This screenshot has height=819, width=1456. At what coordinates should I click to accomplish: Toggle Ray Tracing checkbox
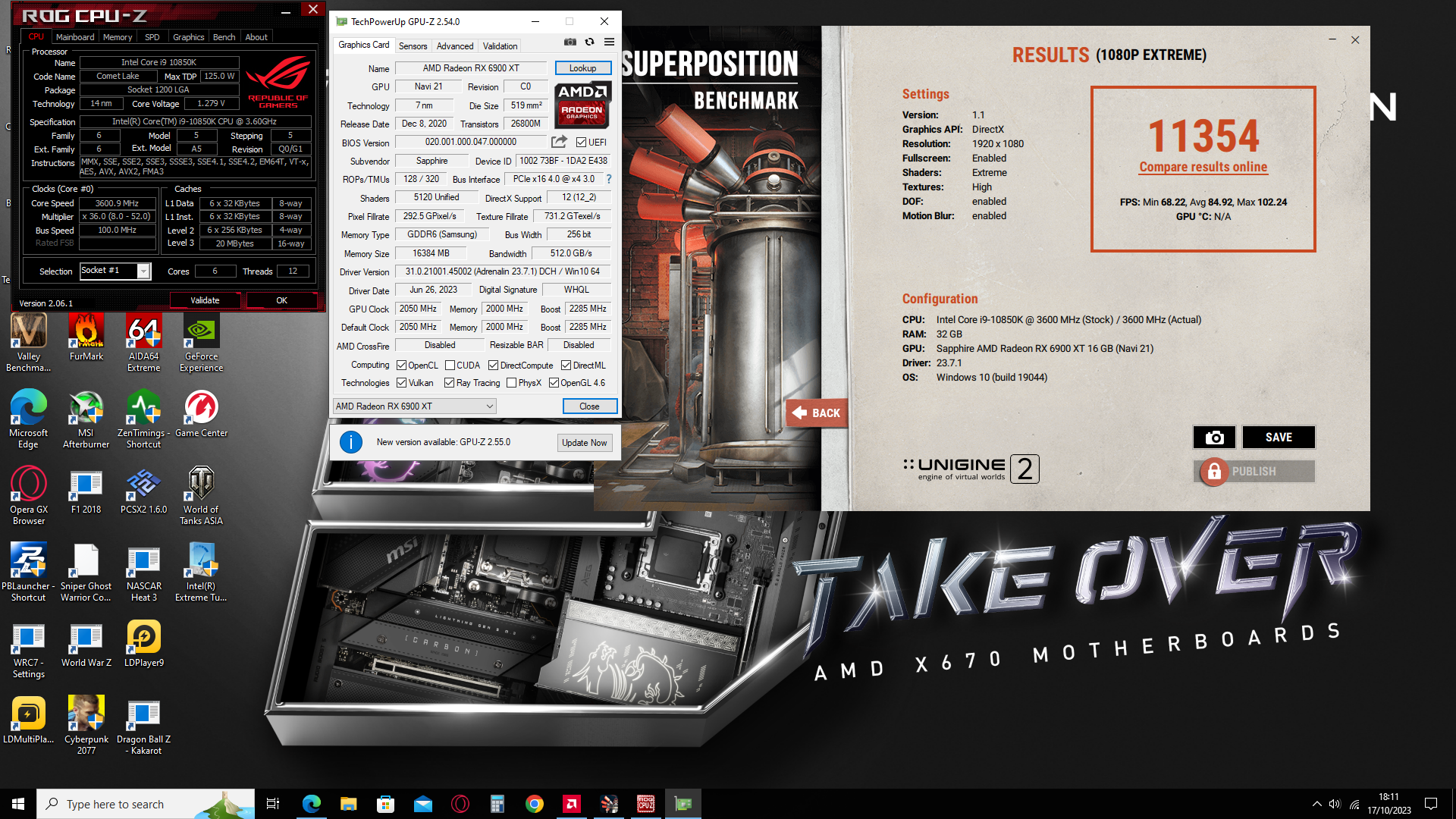(x=450, y=383)
